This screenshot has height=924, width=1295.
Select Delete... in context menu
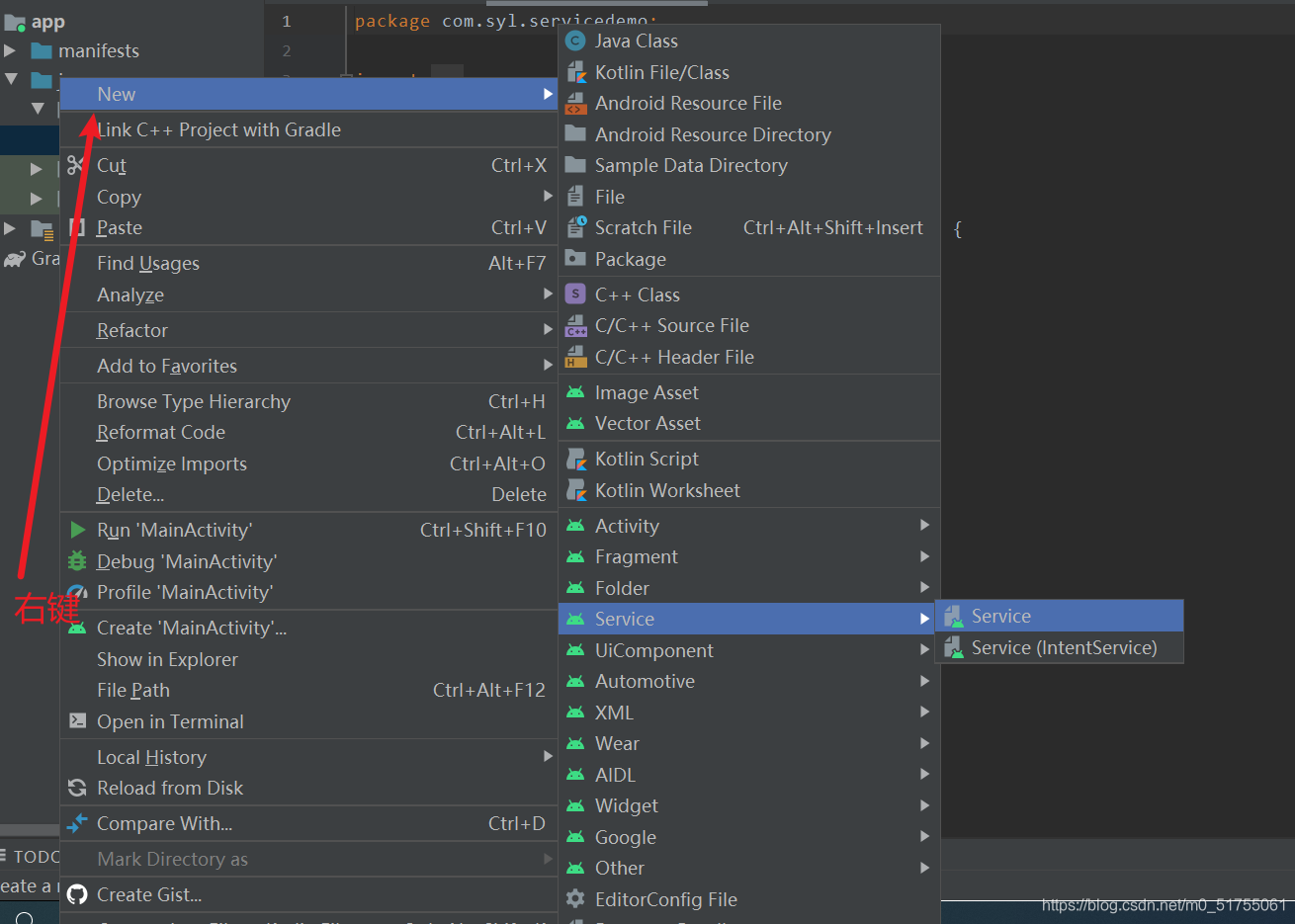click(308, 494)
